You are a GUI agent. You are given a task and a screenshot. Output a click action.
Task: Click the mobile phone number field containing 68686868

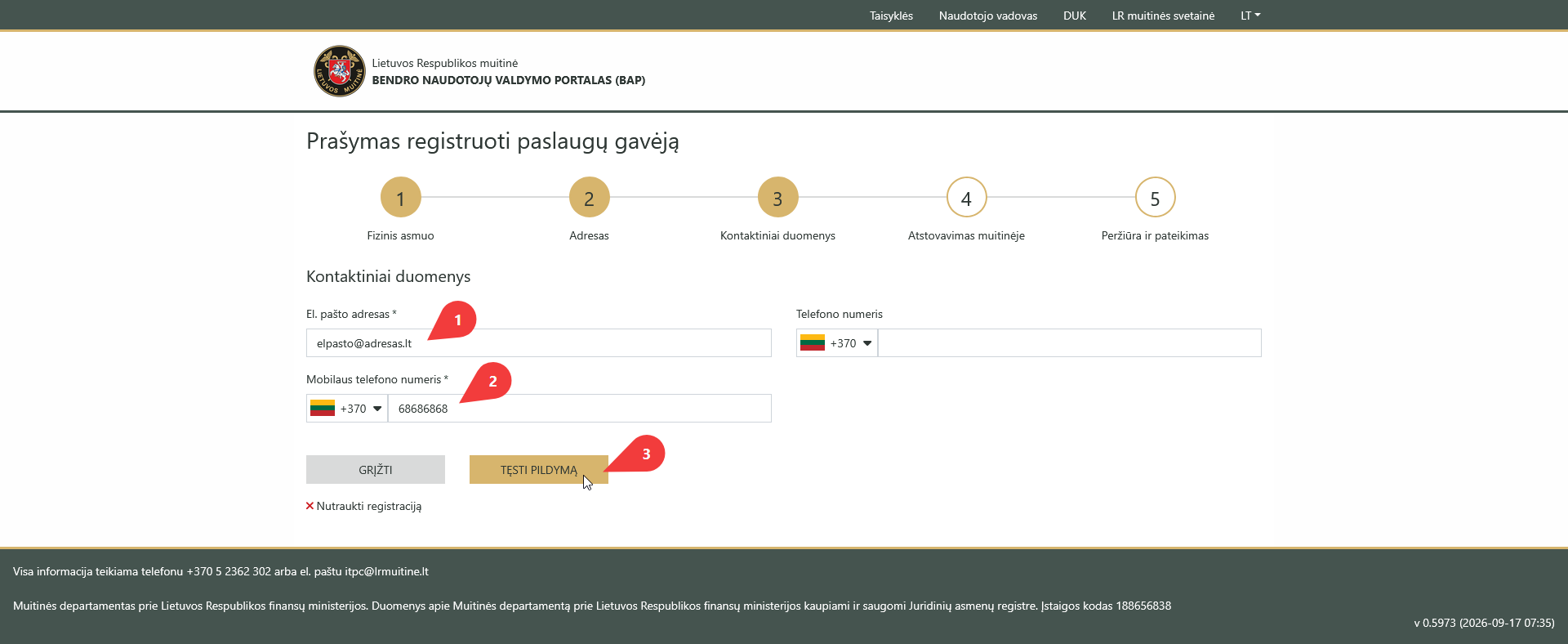coord(580,409)
